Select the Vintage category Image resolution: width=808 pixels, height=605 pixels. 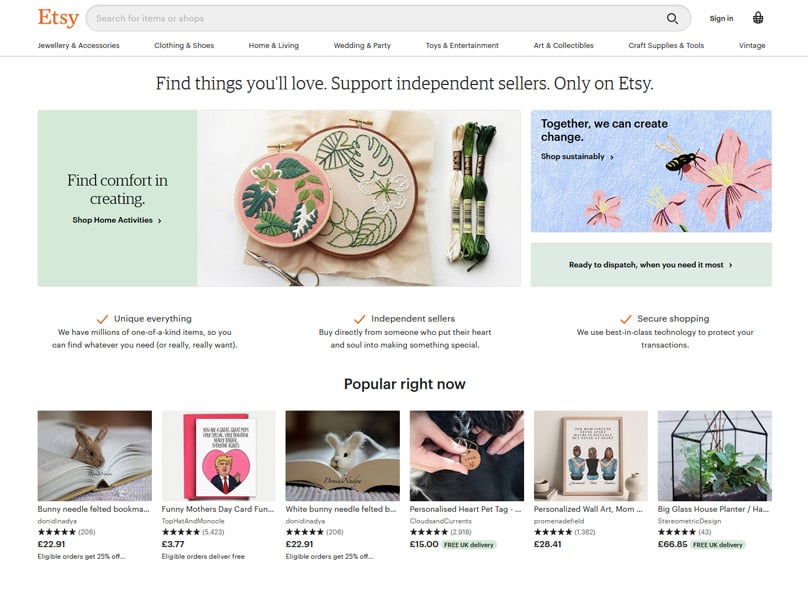752,45
